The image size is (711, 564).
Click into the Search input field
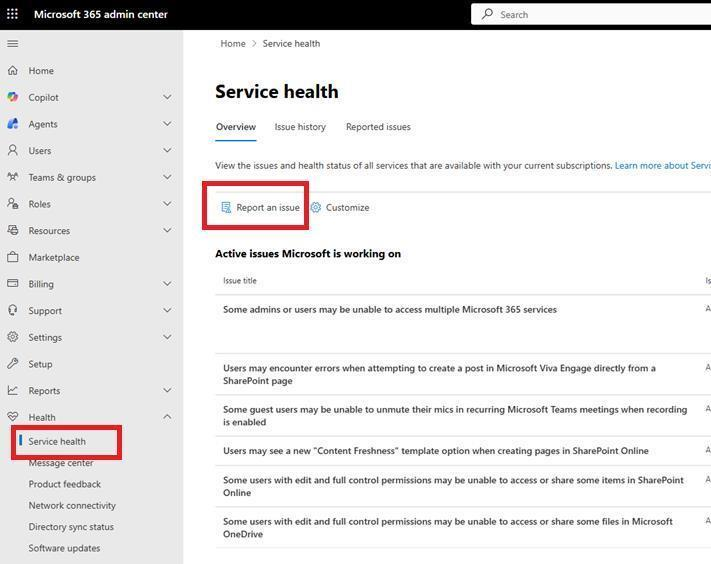point(591,14)
